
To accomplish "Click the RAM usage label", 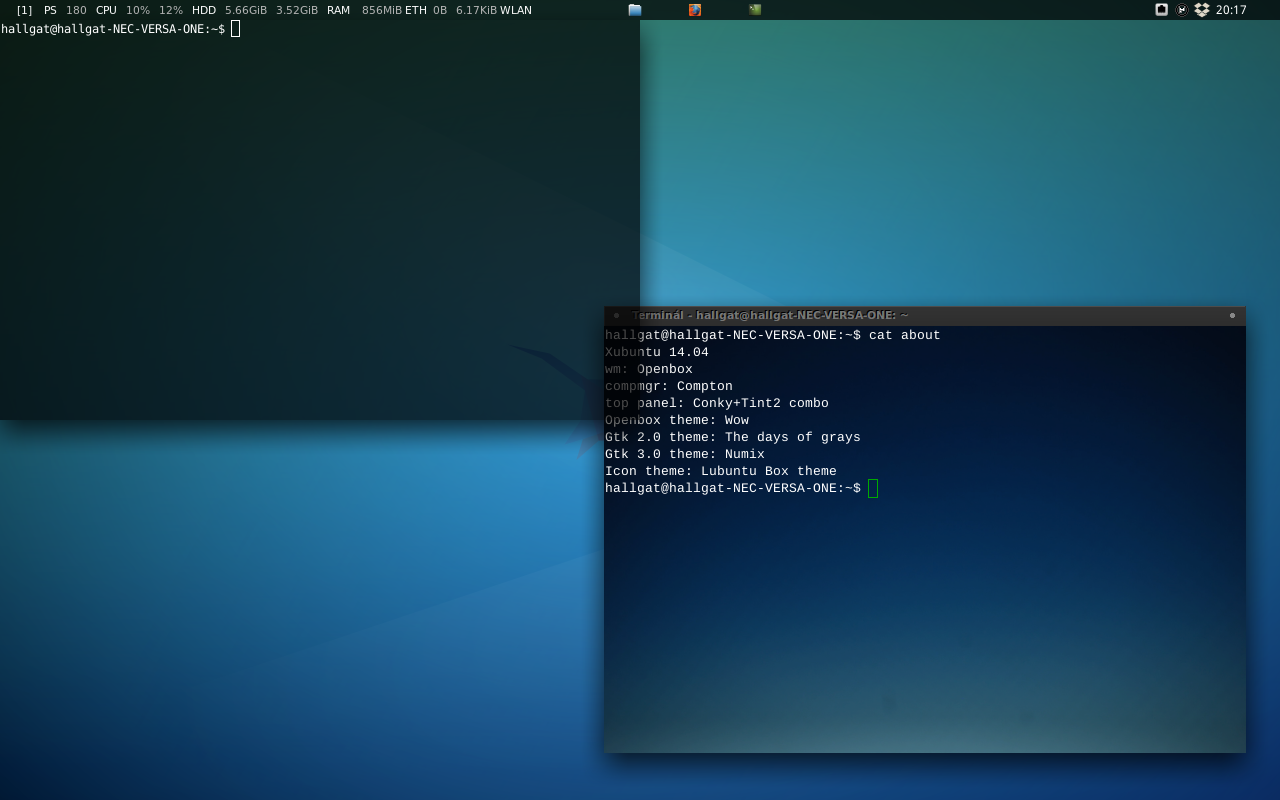I will (x=338, y=10).
